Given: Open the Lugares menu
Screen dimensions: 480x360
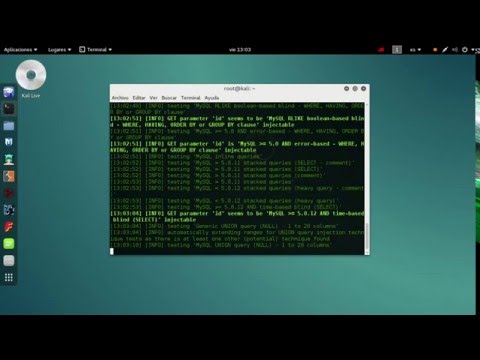Looking at the screenshot, I should point(59,50).
